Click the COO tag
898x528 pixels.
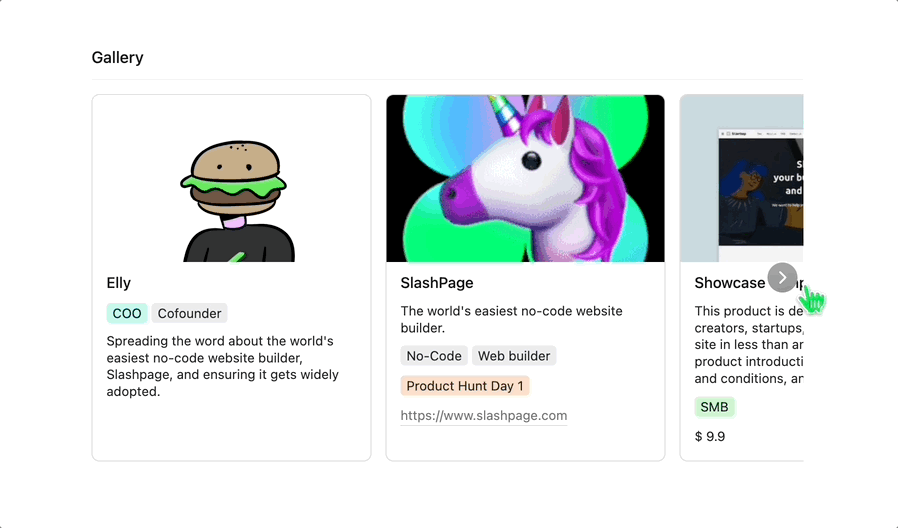pos(127,313)
